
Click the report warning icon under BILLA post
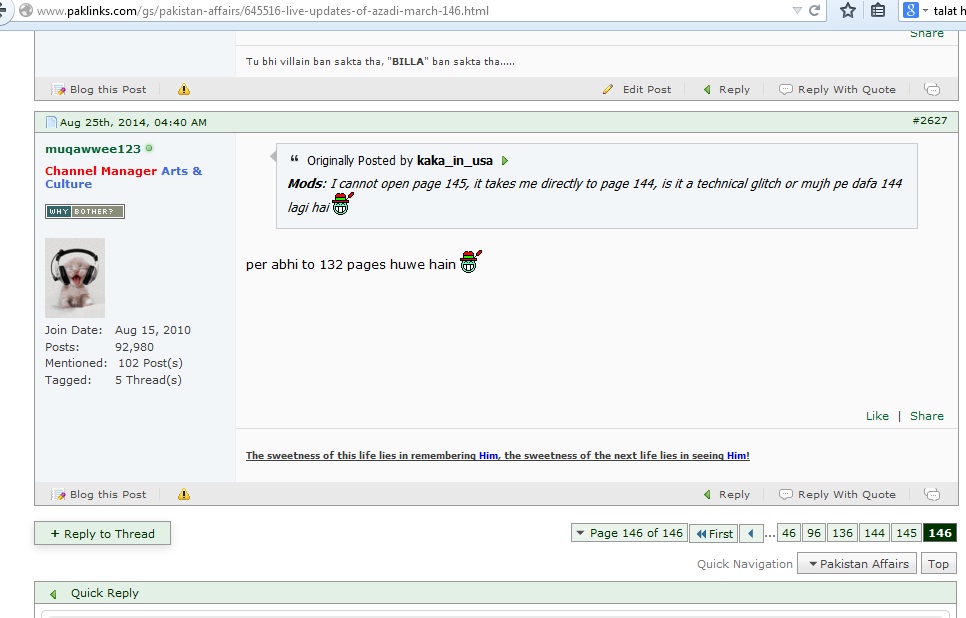(x=183, y=89)
